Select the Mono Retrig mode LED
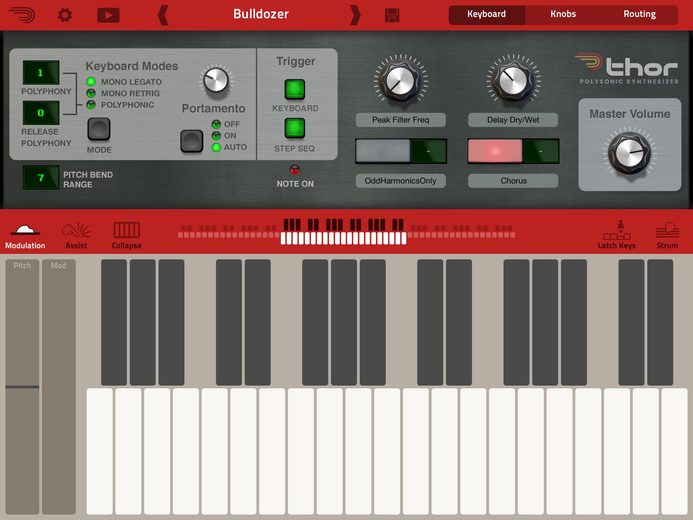 click(x=91, y=93)
